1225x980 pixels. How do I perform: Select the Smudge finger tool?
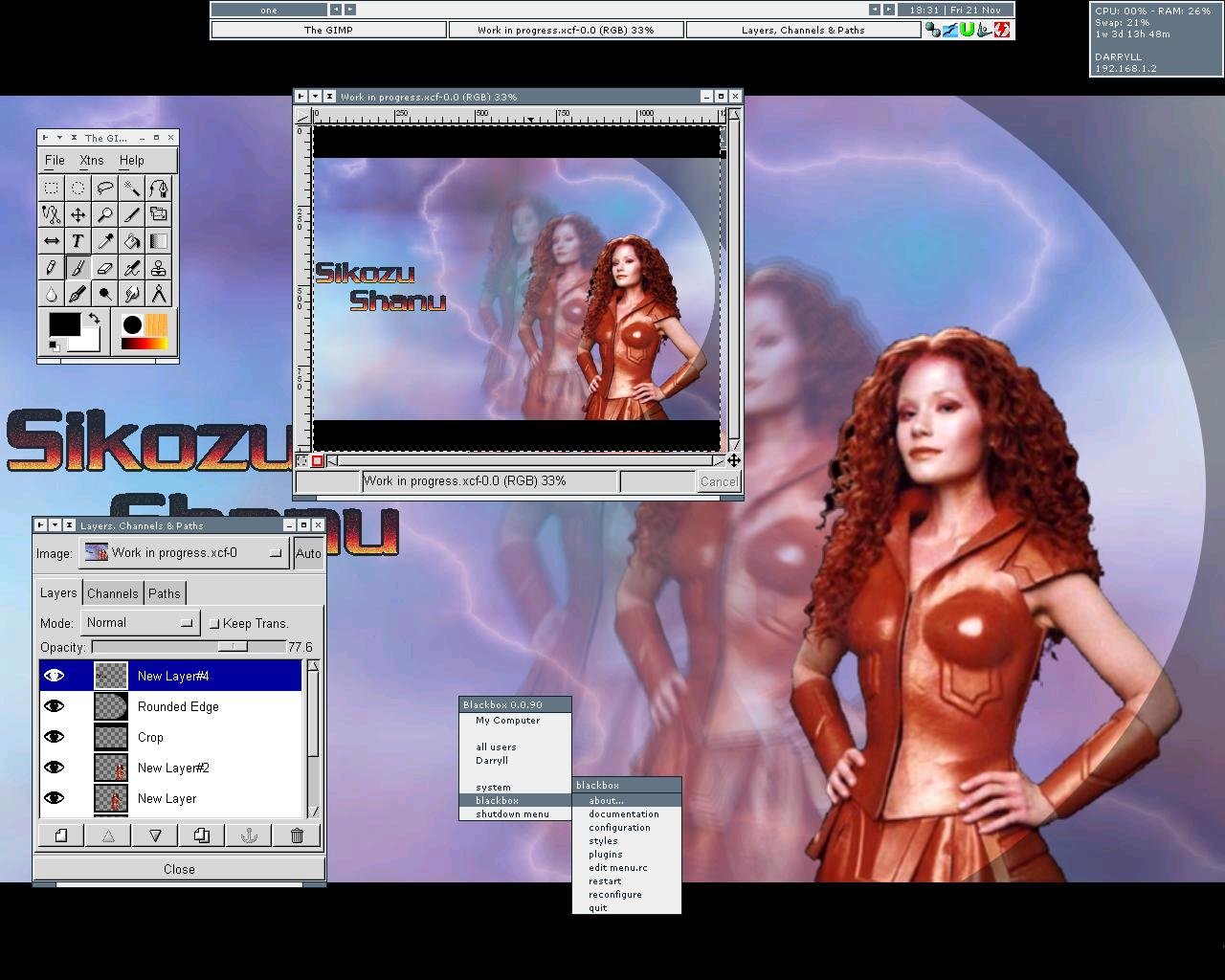(132, 295)
